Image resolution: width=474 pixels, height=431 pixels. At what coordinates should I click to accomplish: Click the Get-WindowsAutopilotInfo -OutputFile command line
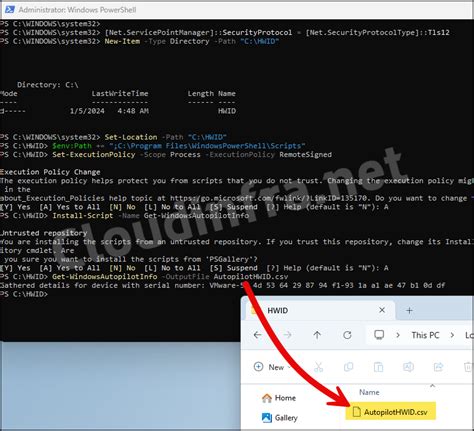click(144, 277)
